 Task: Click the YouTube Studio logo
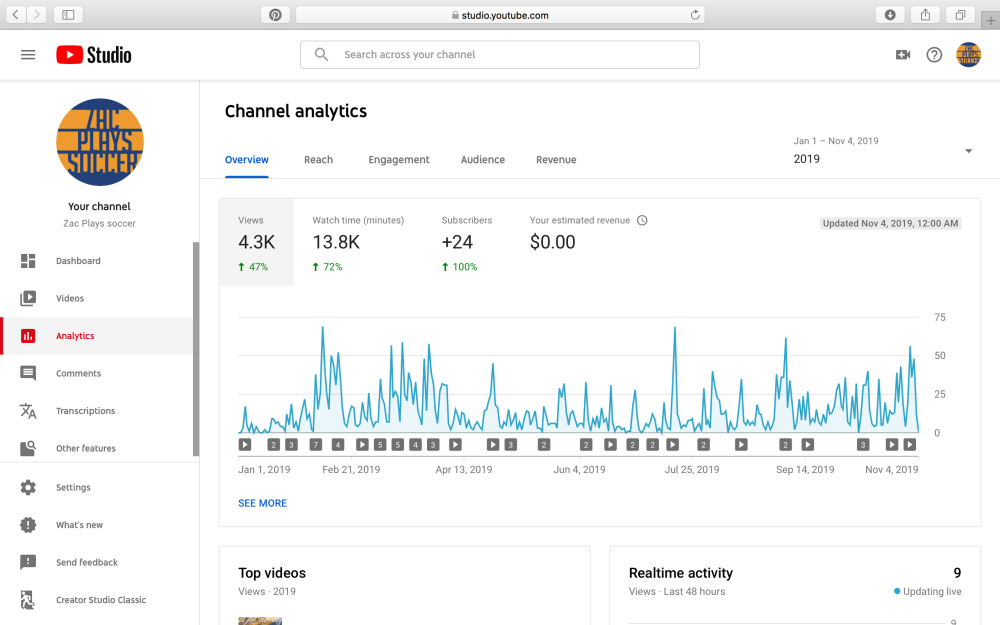click(x=94, y=55)
